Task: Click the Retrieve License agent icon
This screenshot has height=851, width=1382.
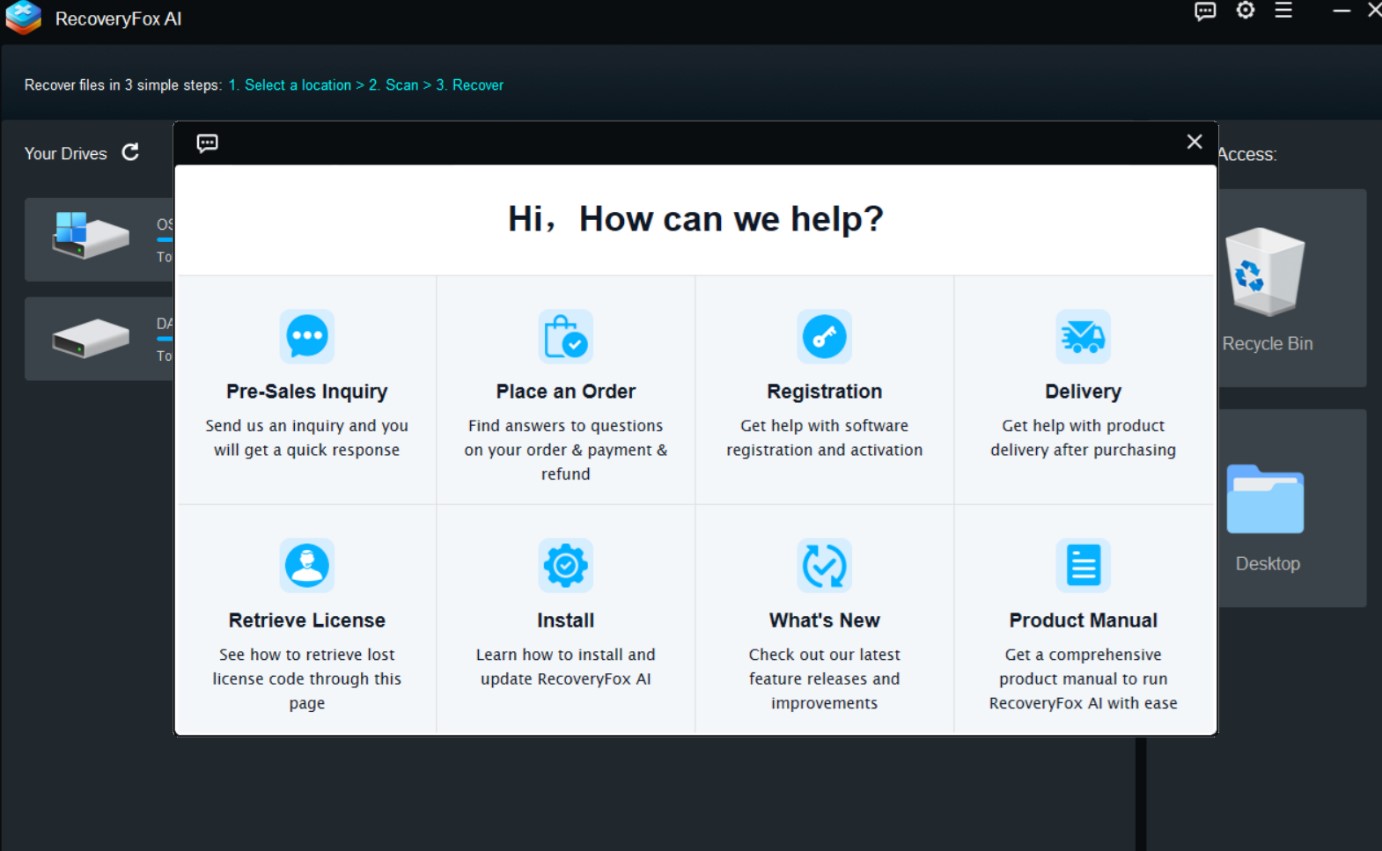Action: pos(306,566)
